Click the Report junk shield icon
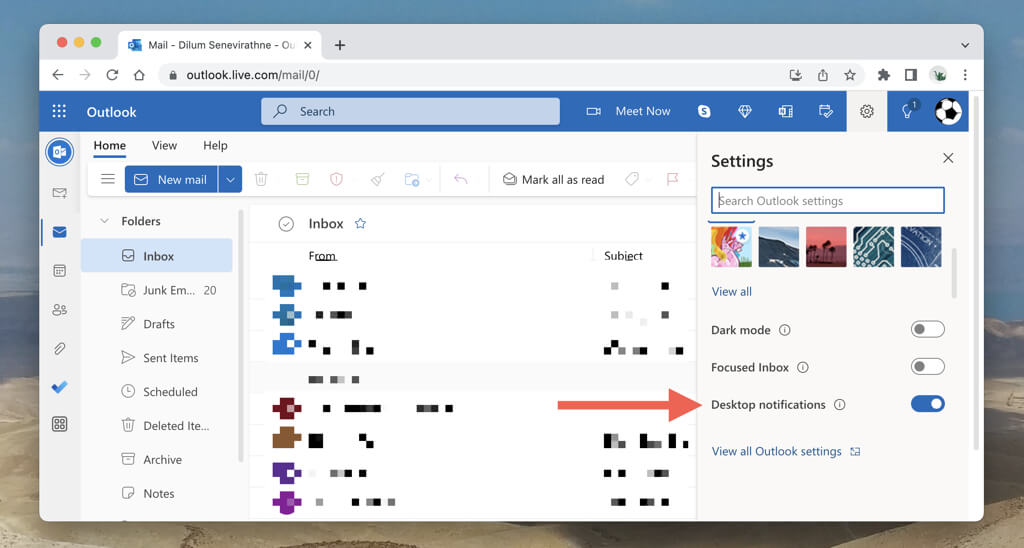This screenshot has width=1024, height=548. 336,179
